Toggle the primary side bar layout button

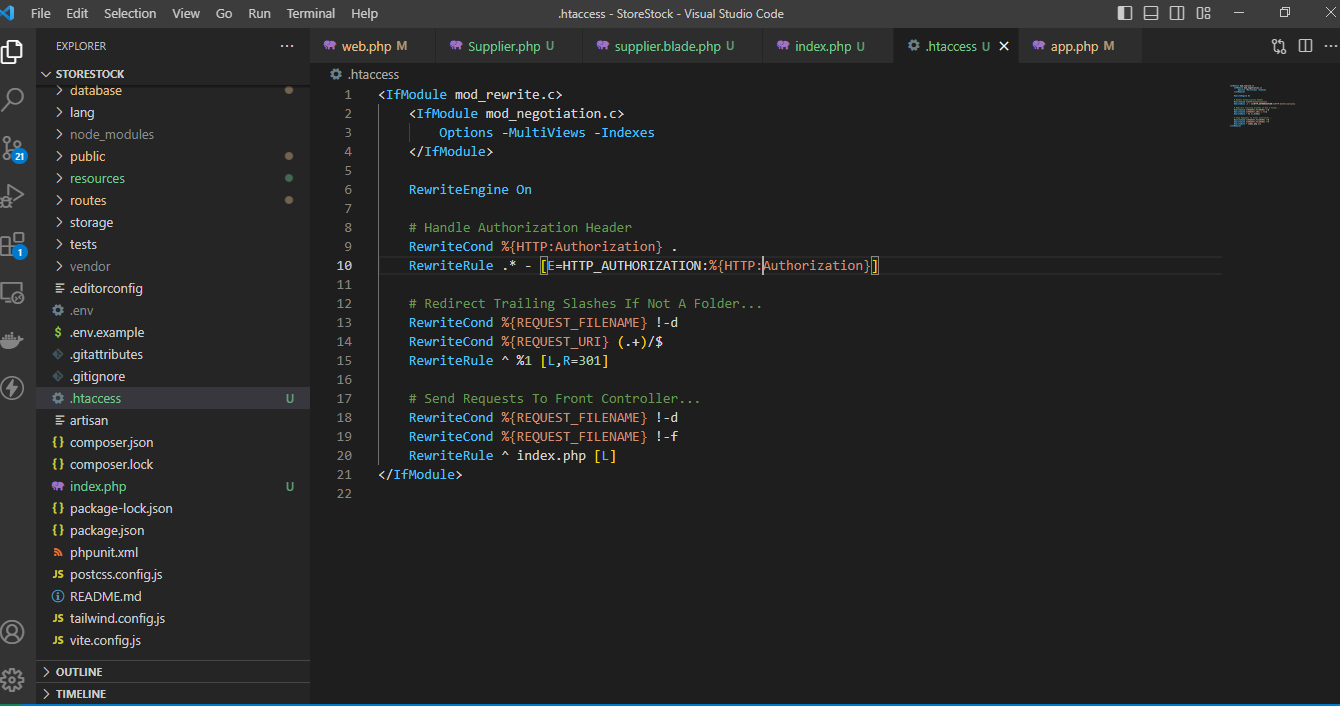point(1125,13)
